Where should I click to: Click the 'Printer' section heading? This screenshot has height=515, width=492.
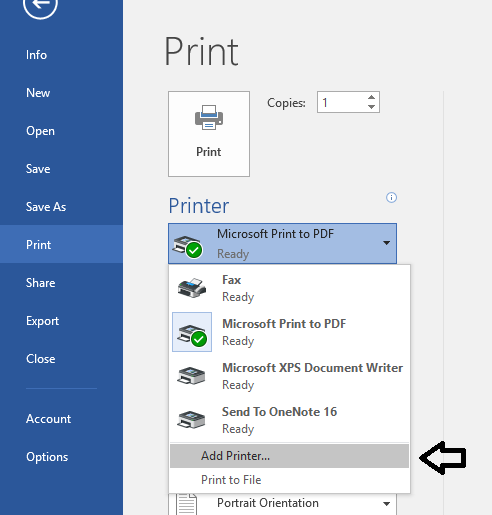(199, 206)
